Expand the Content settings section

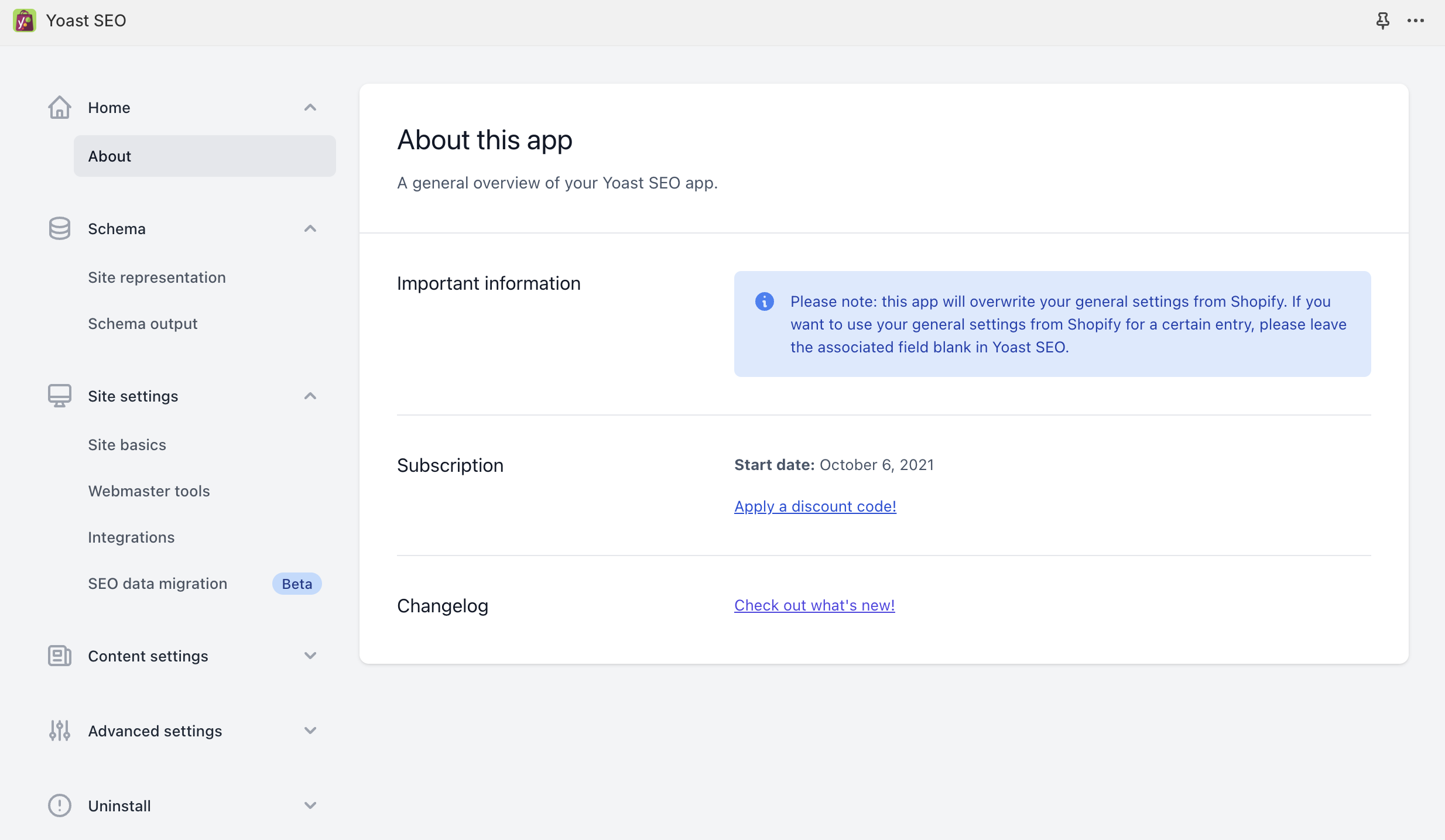(310, 656)
